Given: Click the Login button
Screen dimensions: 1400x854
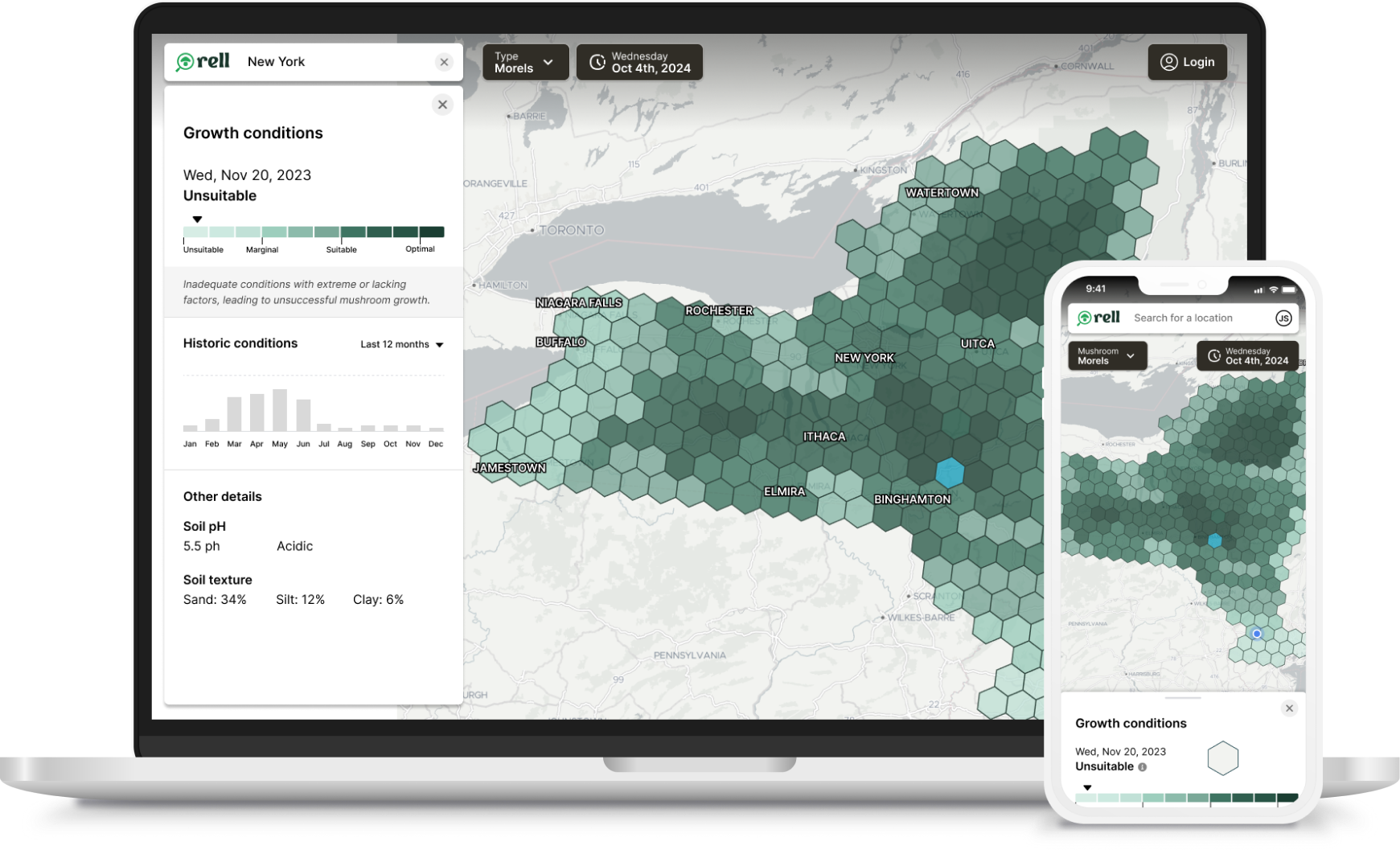Looking at the screenshot, I should point(1187,62).
